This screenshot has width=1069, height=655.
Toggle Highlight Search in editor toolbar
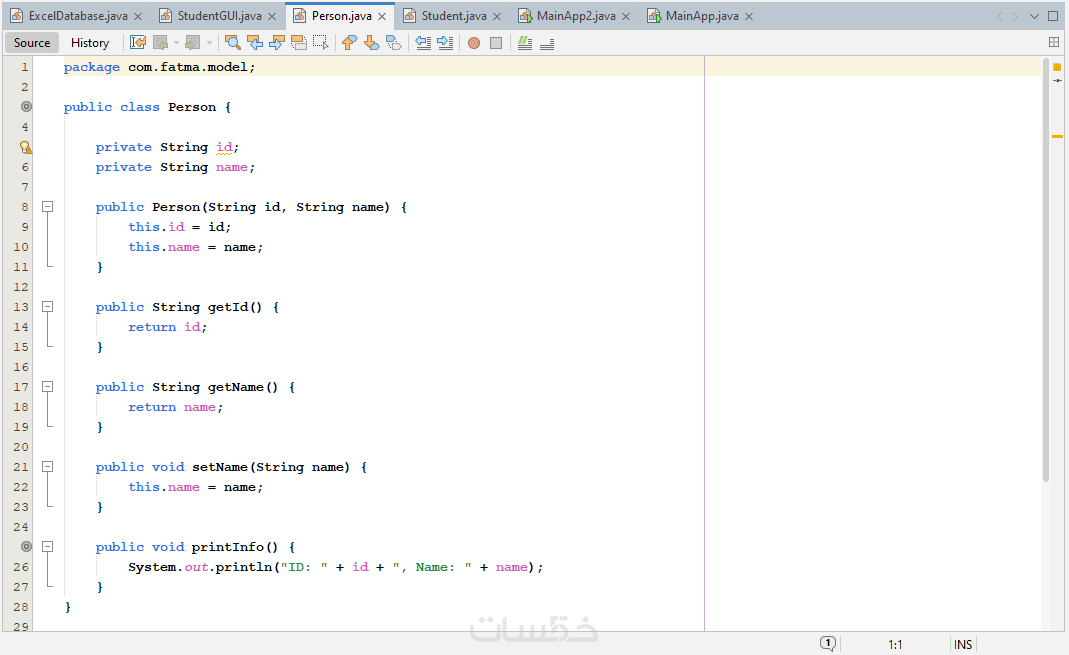(x=299, y=43)
